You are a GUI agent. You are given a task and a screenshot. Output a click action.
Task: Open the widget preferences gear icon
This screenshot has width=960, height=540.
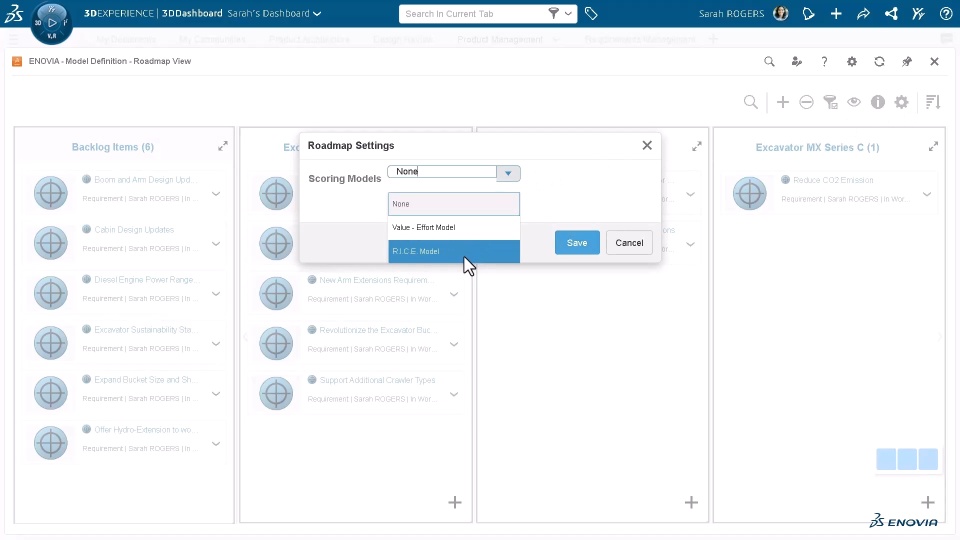[x=852, y=61]
